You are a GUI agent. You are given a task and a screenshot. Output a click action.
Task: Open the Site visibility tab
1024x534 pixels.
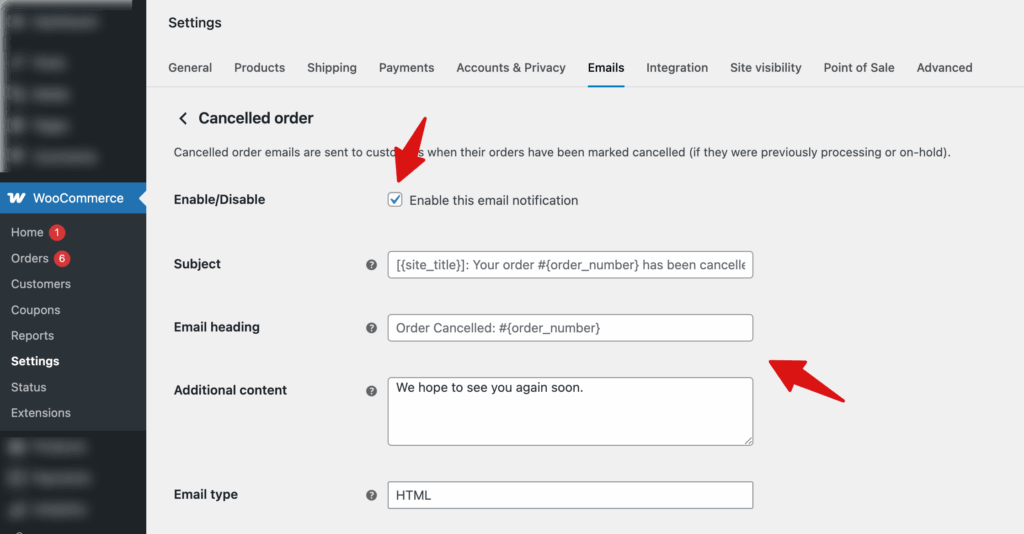tap(765, 68)
